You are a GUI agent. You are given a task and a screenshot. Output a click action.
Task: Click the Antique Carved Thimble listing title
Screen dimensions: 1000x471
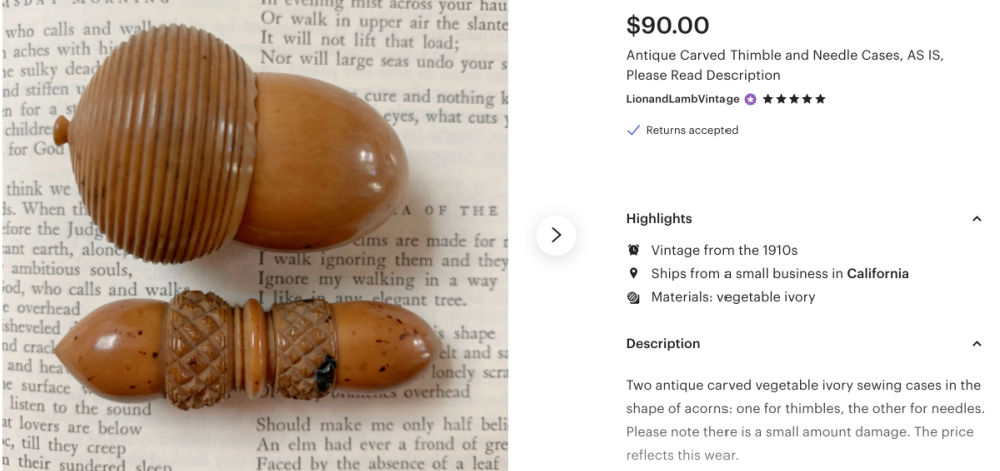click(784, 65)
